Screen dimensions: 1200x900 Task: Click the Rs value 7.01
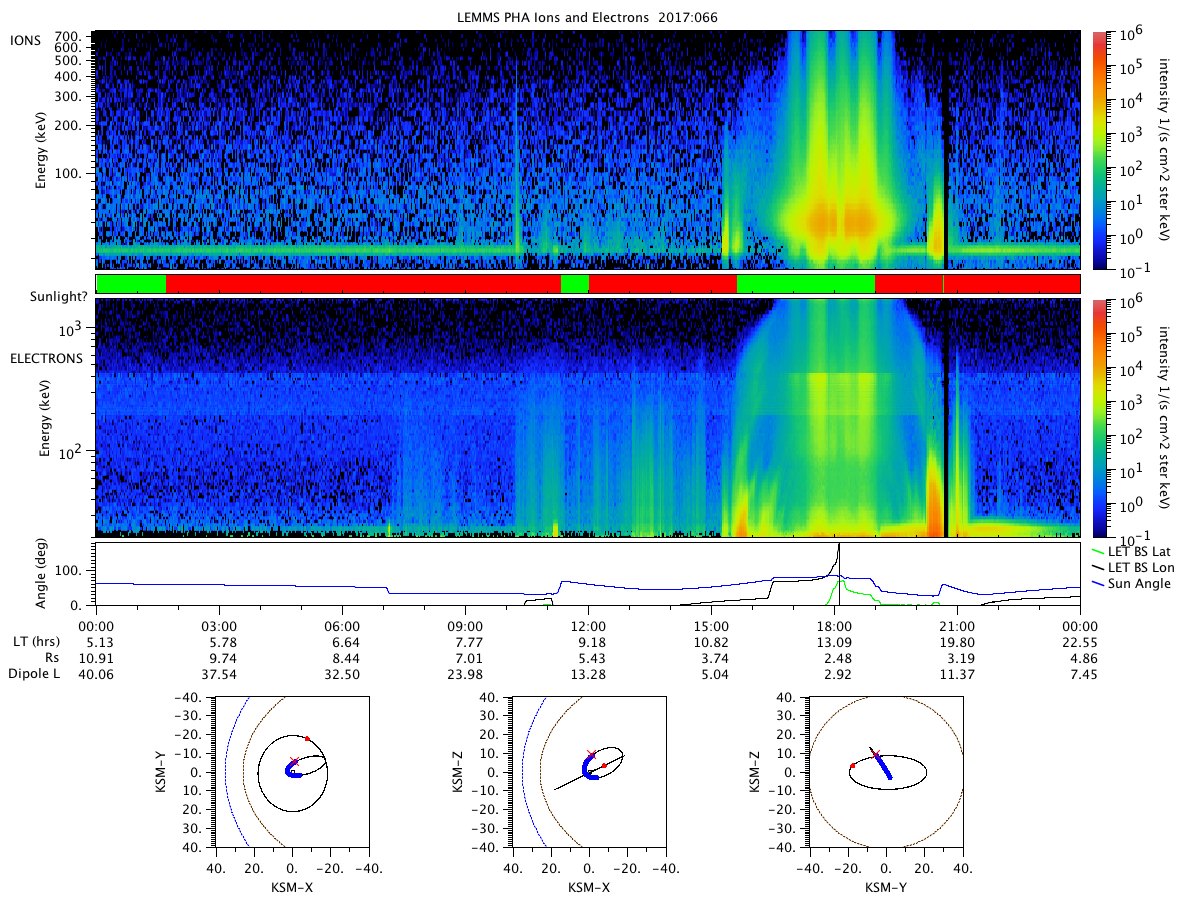coord(465,658)
